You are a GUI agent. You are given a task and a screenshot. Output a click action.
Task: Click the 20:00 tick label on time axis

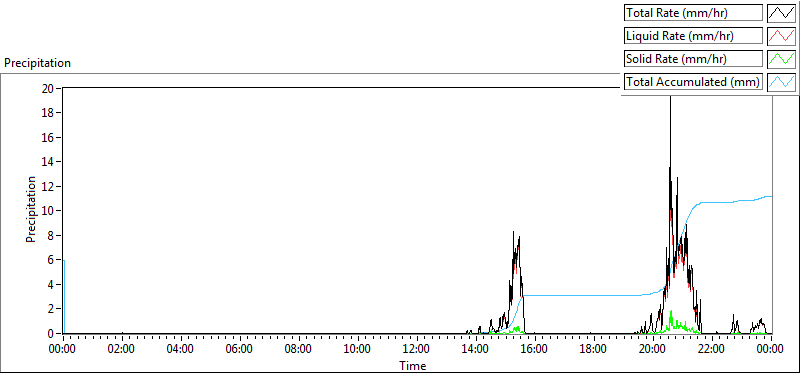pyautogui.click(x=653, y=350)
